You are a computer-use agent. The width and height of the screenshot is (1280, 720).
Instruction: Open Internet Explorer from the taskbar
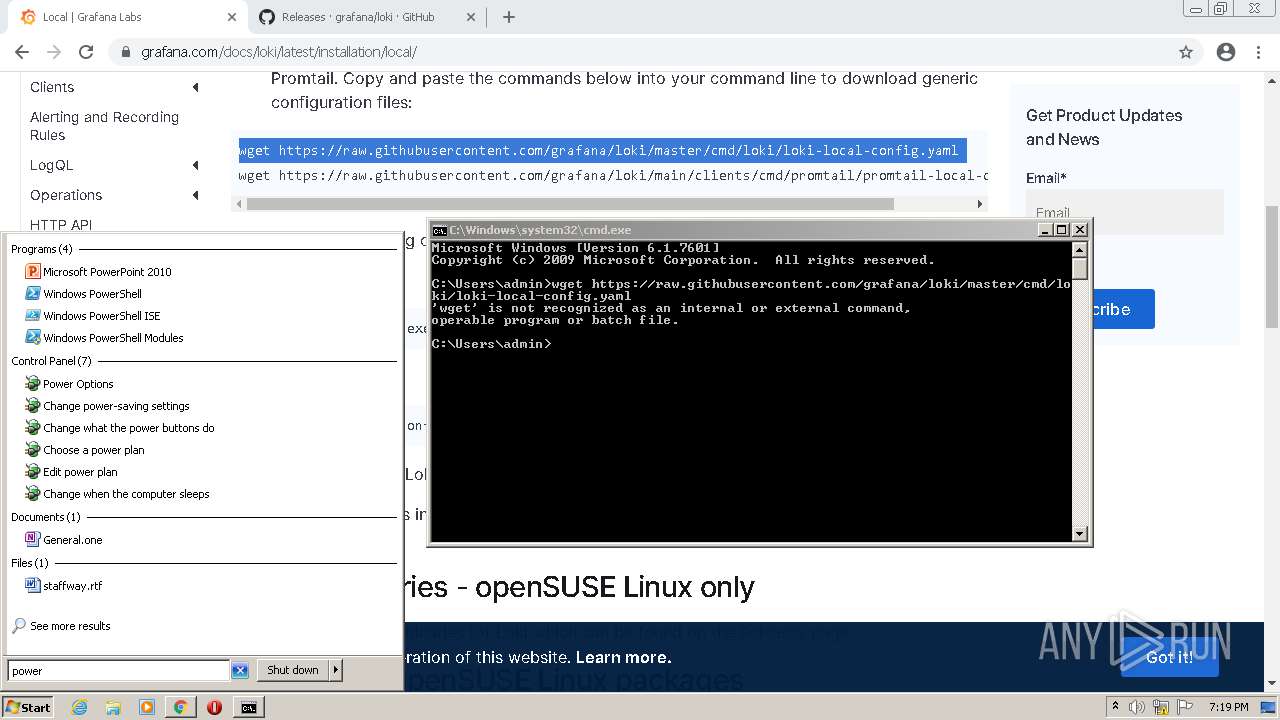click(80, 707)
